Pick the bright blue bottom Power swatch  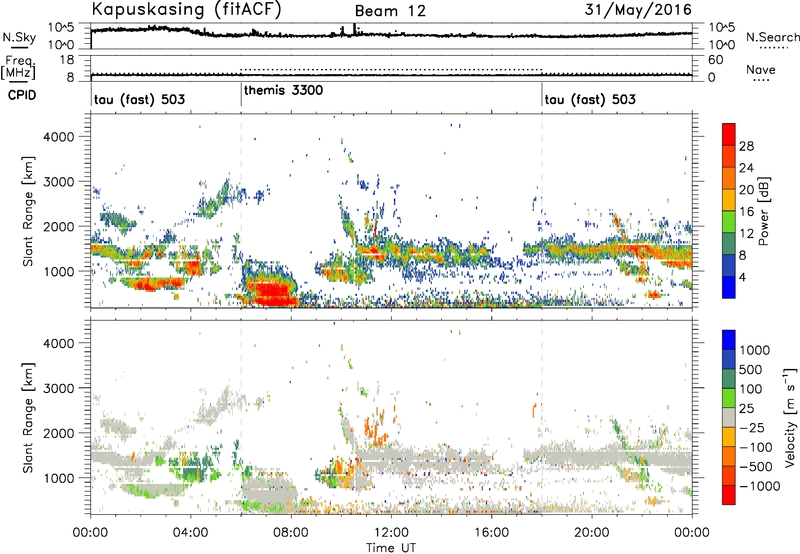729,287
